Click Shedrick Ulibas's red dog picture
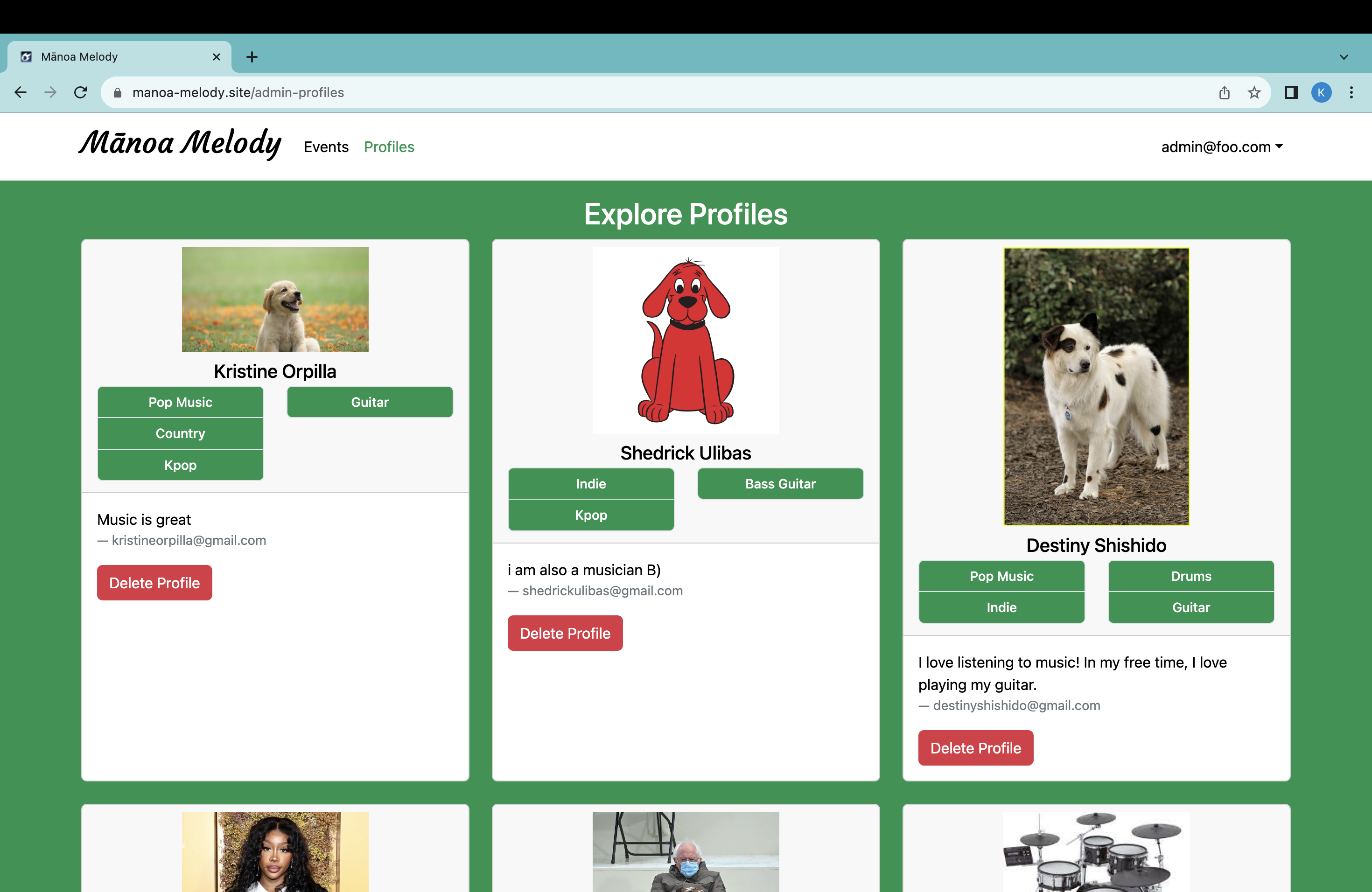This screenshot has width=1372, height=892. coord(686,341)
